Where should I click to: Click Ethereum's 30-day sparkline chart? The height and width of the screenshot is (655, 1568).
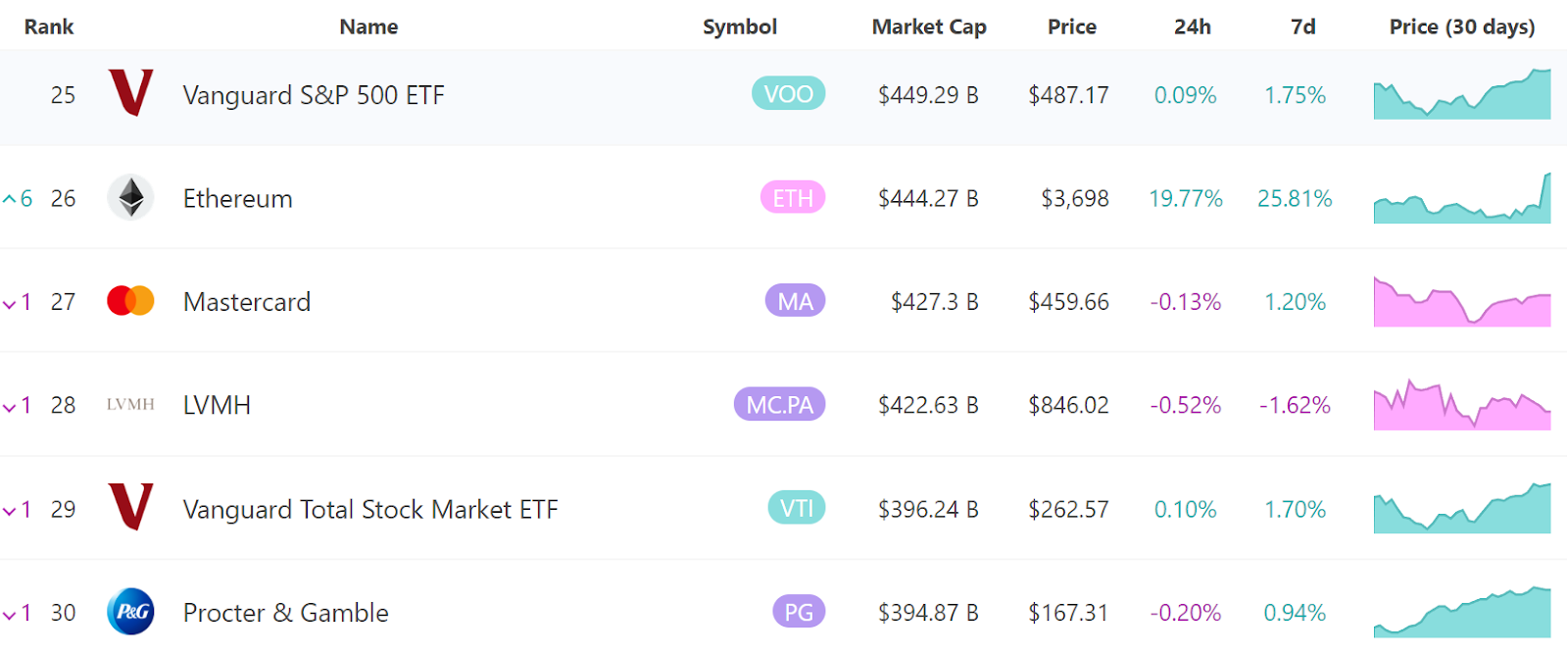(1460, 198)
